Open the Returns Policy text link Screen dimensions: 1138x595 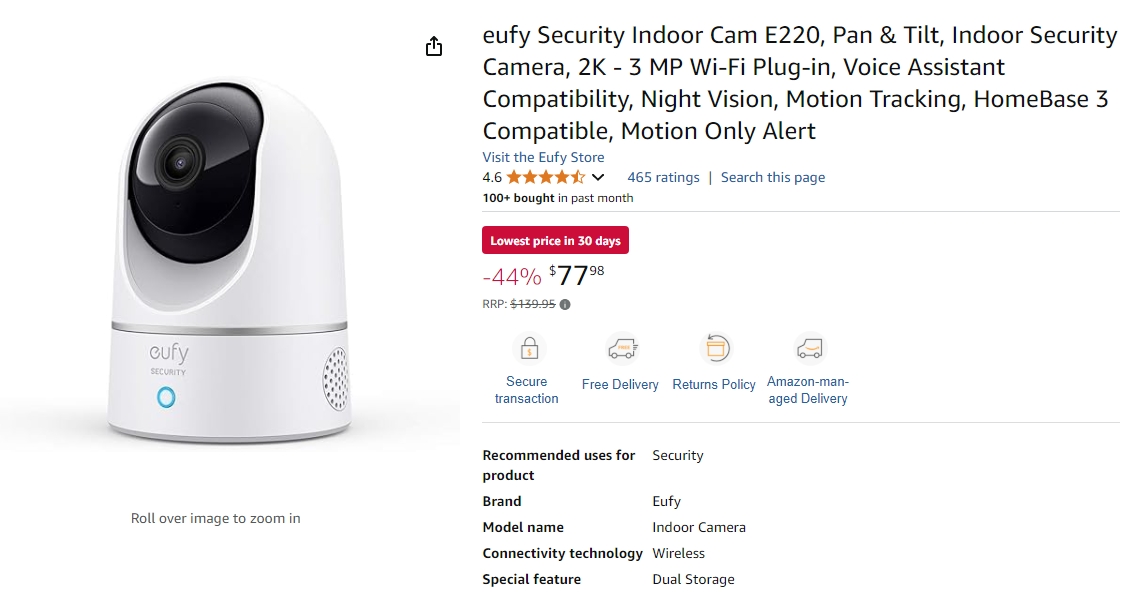pos(713,385)
